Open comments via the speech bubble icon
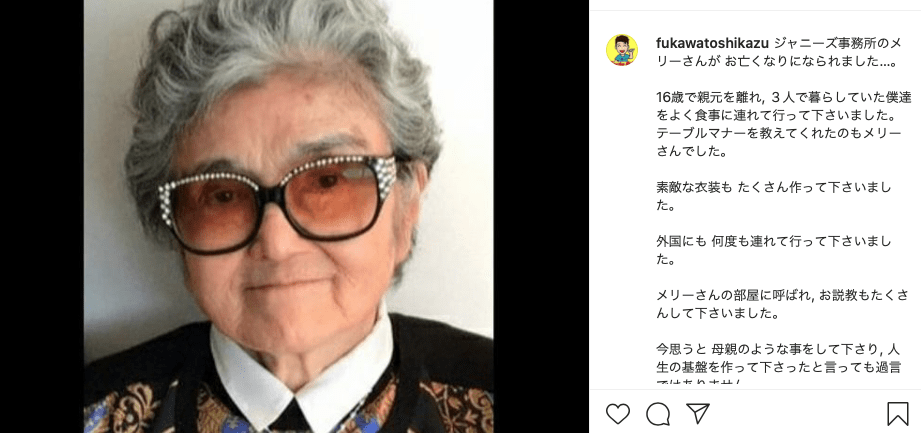The height and width of the screenshot is (433, 921). pos(658,414)
